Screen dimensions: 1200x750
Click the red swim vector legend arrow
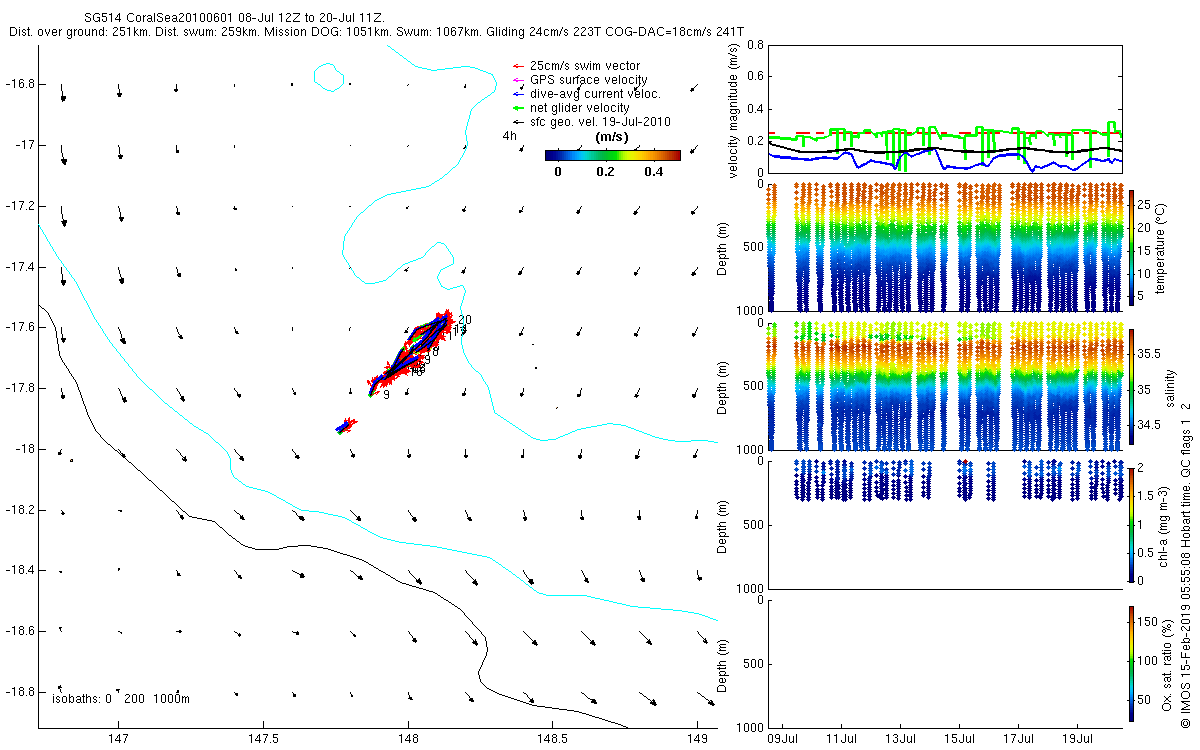click(517, 66)
